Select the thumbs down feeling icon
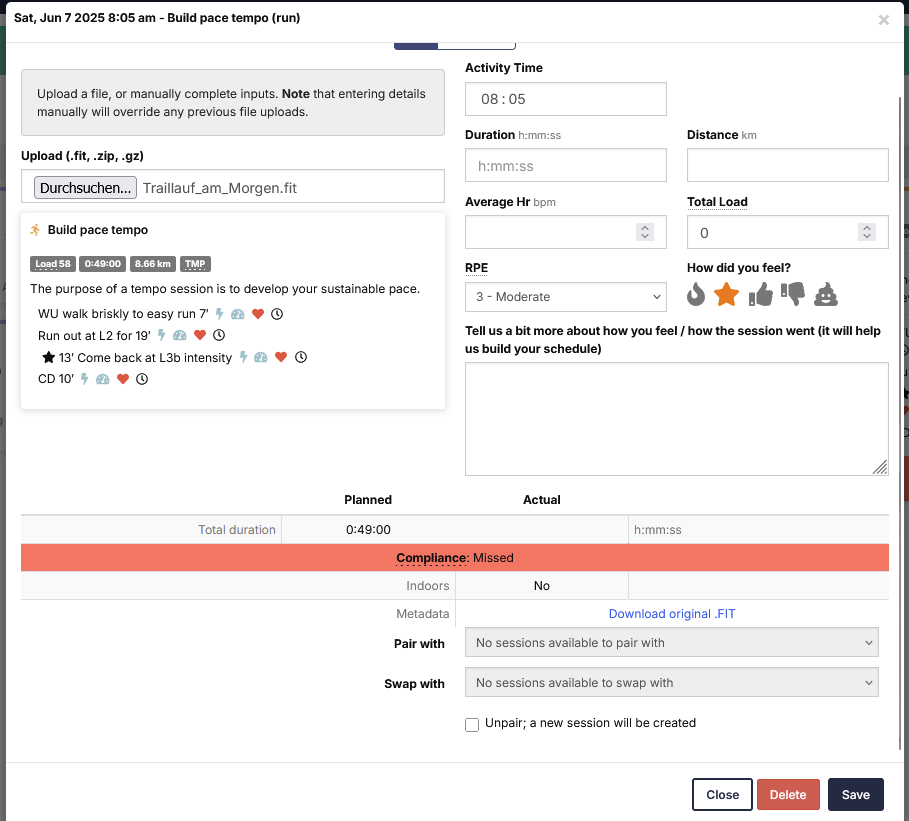The height and width of the screenshot is (821, 909). [x=792, y=294]
